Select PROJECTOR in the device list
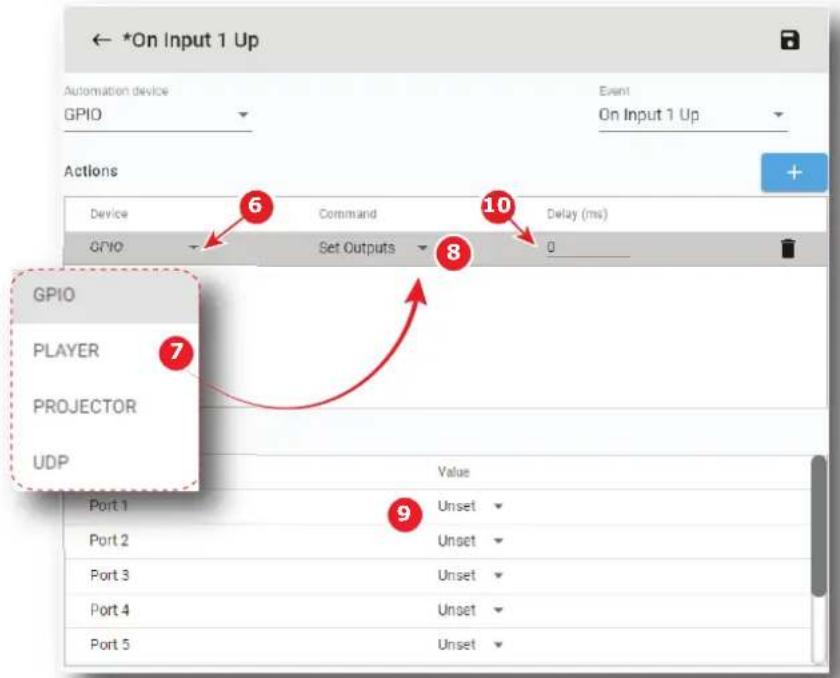The width and height of the screenshot is (840, 678). 106,406
